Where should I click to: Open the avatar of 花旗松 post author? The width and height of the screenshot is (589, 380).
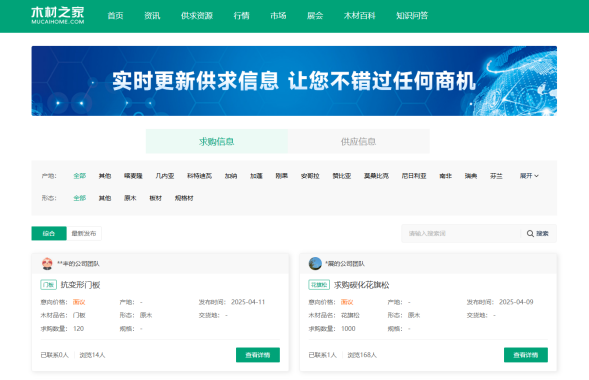(315, 264)
